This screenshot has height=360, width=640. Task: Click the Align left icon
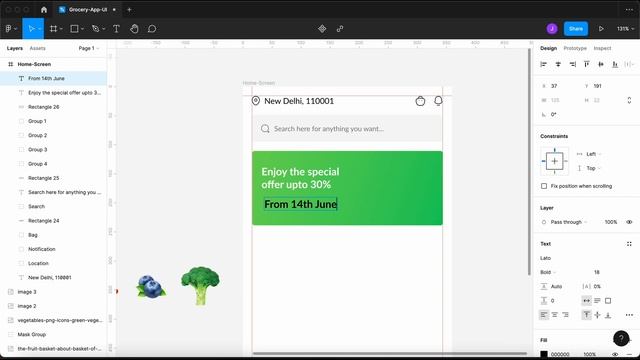pos(544,64)
